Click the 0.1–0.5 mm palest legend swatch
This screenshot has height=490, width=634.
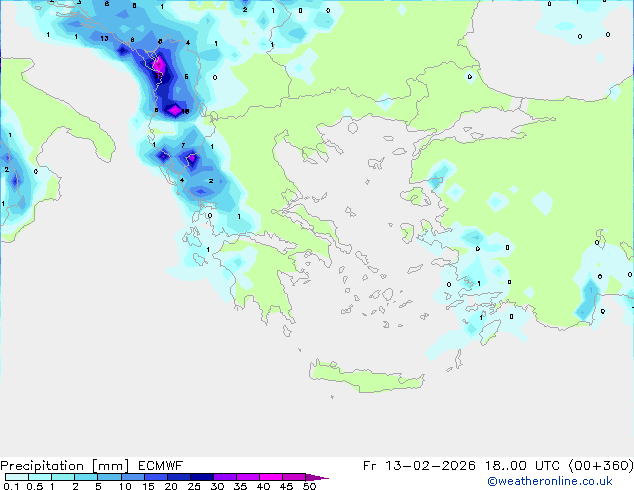[x=17, y=477]
